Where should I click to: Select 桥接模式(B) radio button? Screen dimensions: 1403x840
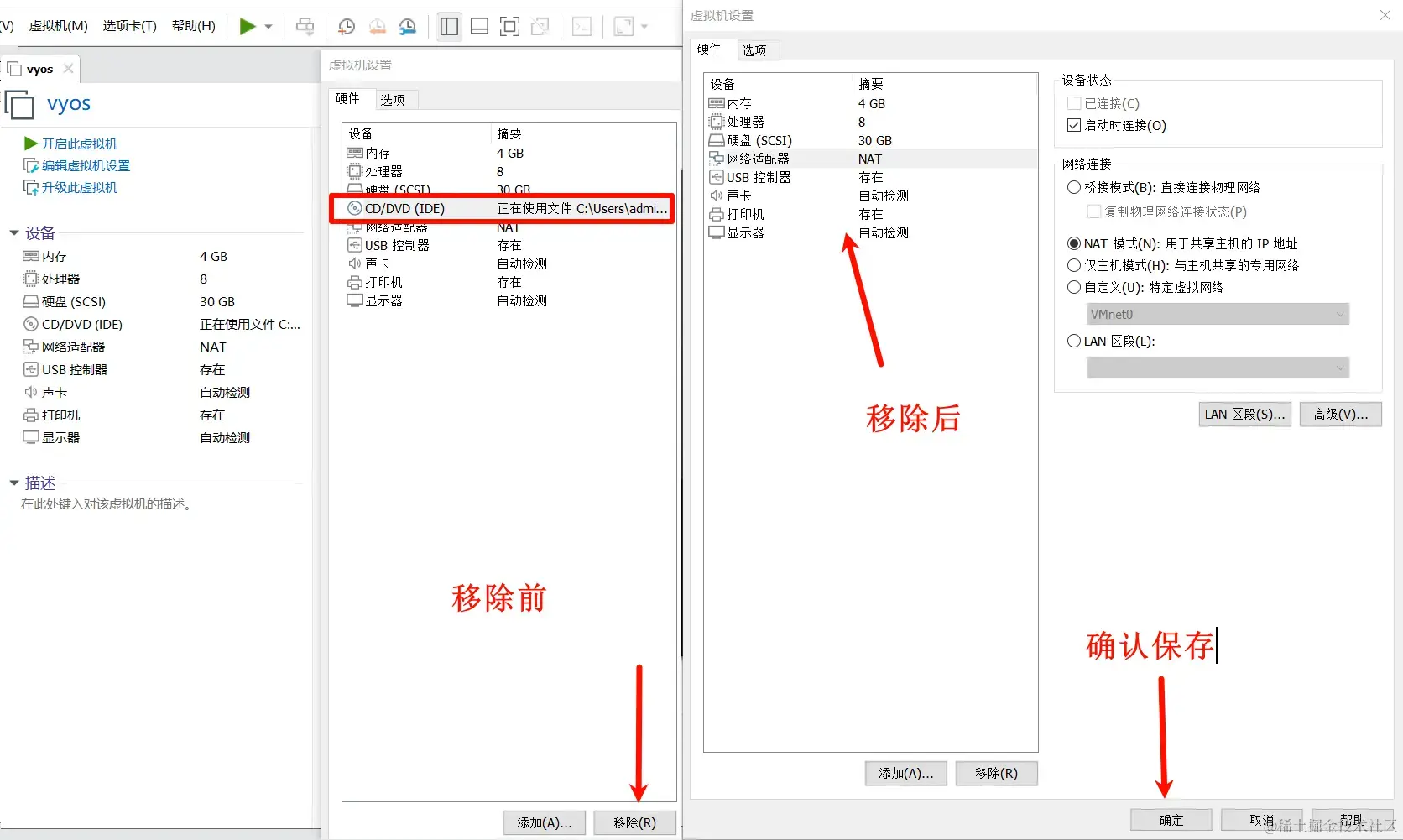point(1073,187)
